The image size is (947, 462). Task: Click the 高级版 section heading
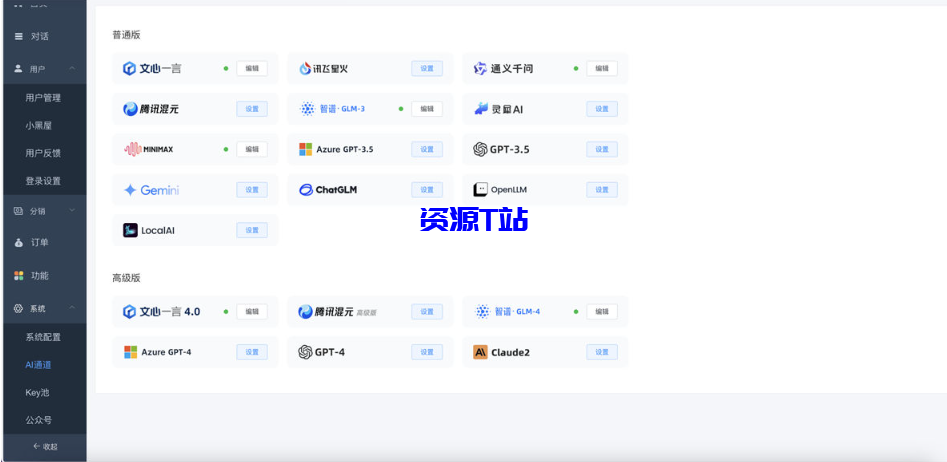pos(126,278)
